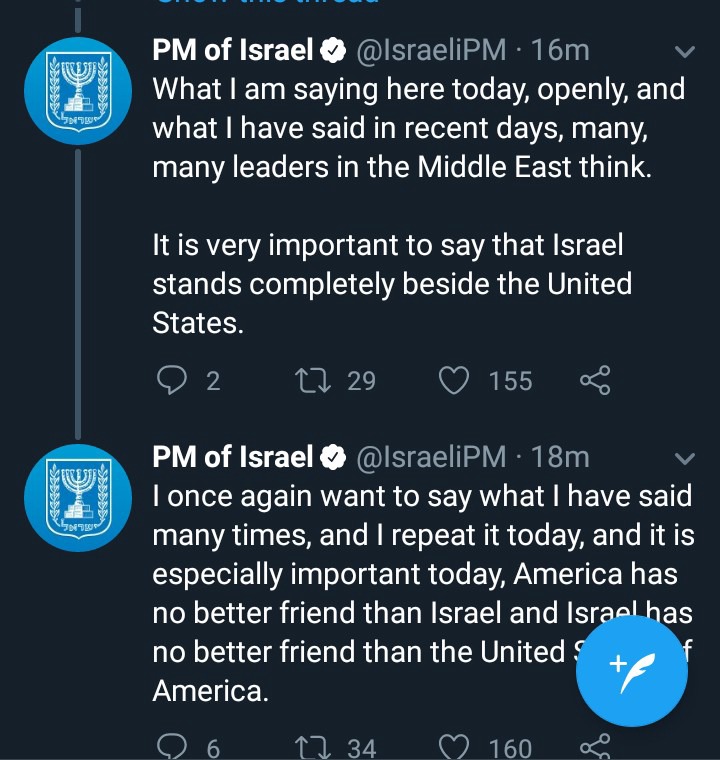Open @IsraeliPM handle on the 18m tweet
Viewport: 720px width, 760px height.
[x=431, y=457]
